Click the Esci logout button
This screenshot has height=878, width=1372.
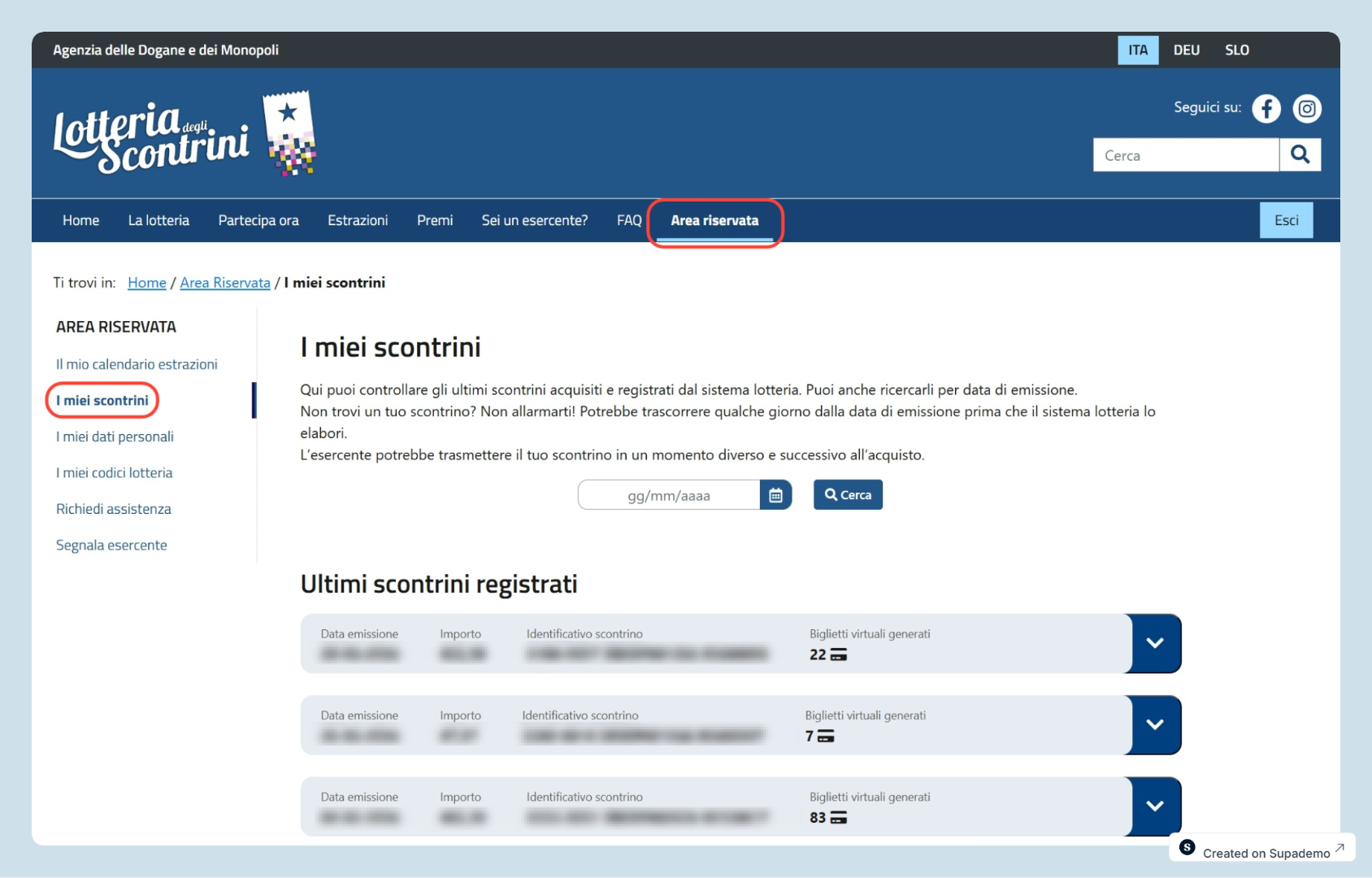point(1286,219)
